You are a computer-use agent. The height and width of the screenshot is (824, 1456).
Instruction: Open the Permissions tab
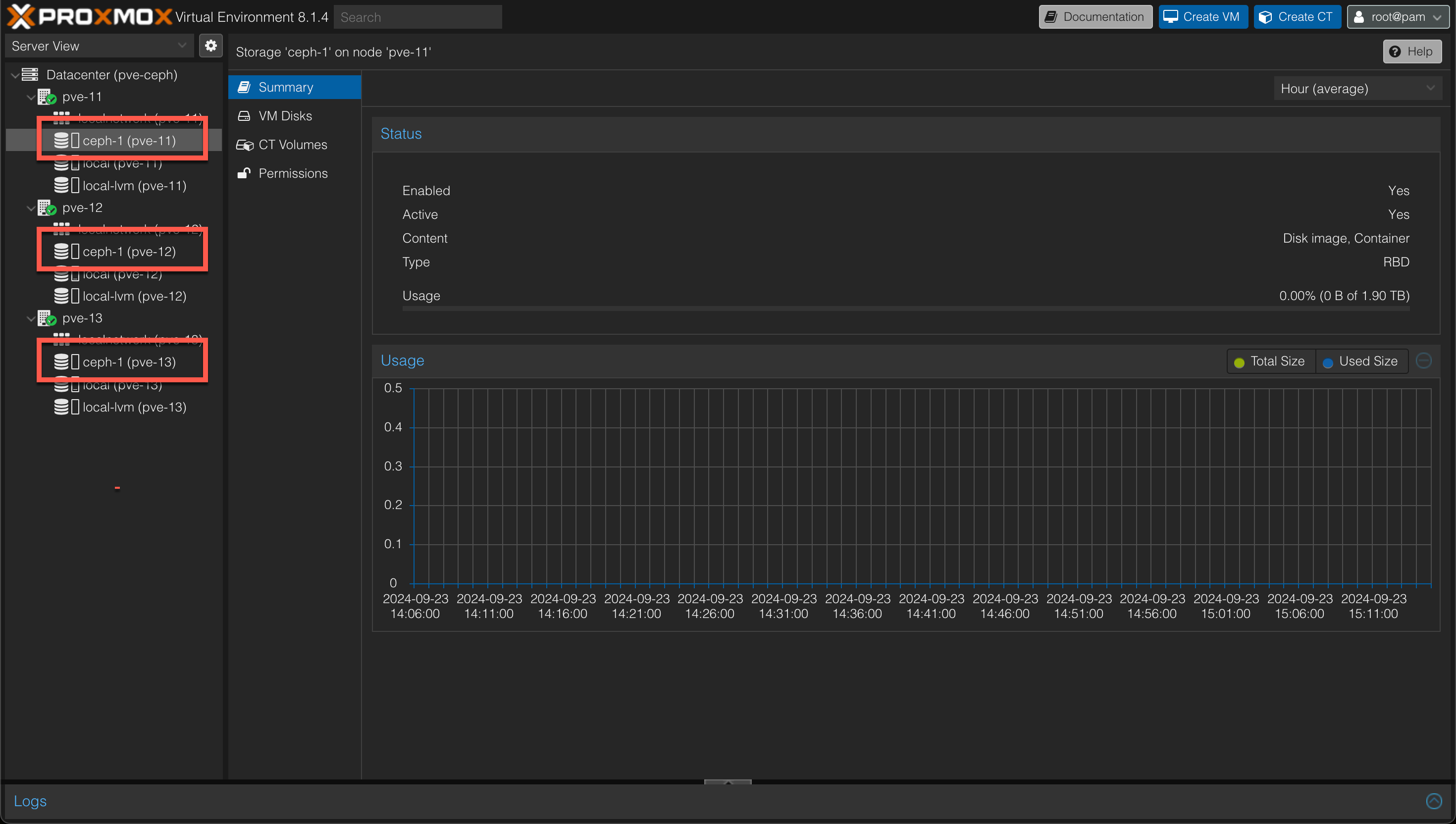294,173
